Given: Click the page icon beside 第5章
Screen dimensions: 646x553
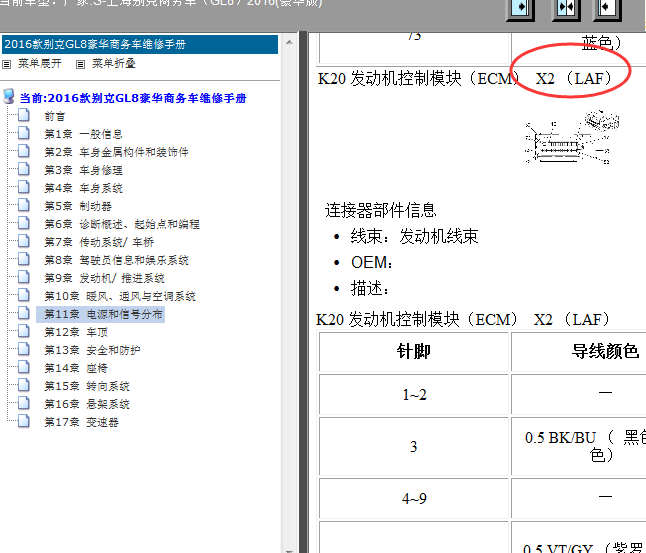Looking at the screenshot, I should [24, 205].
